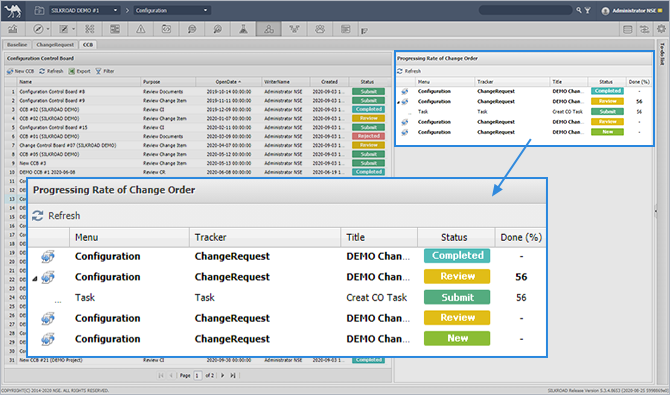
Task: Select row "Configuration Control Board #8"
Action: tap(198, 91)
